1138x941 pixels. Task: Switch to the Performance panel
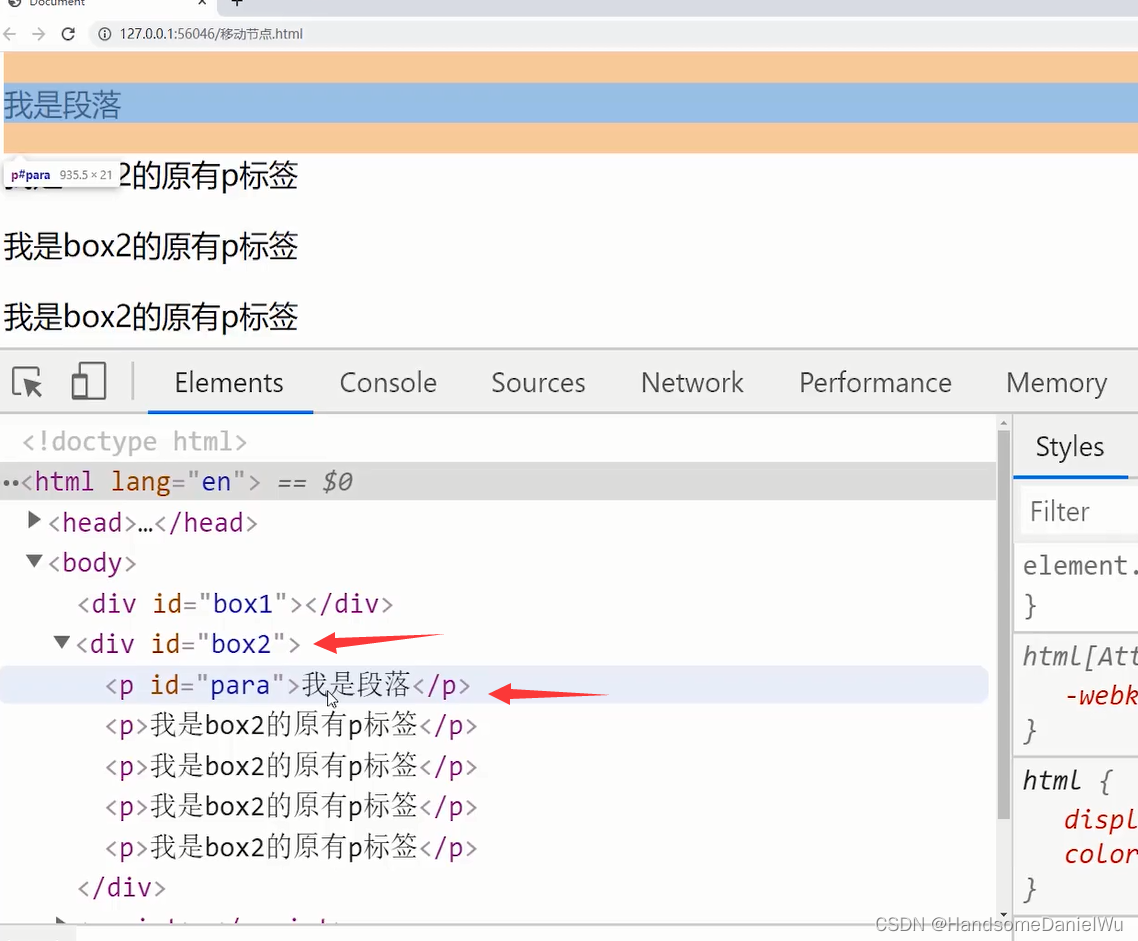[875, 382]
